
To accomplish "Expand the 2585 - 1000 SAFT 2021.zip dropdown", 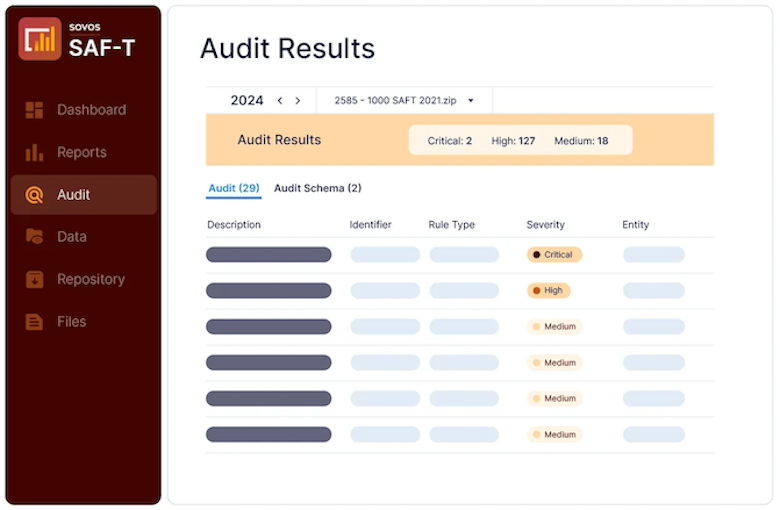I will 404,101.
